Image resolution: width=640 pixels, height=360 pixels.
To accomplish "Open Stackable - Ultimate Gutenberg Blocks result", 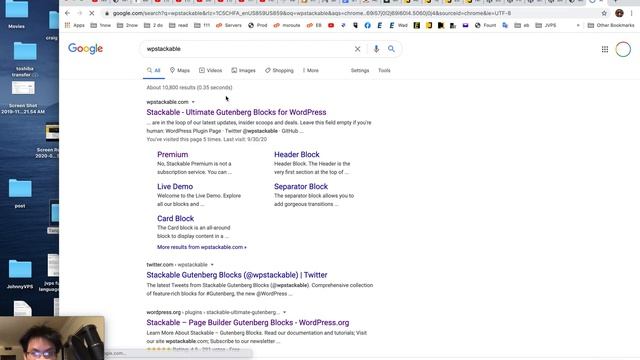I will [236, 112].
